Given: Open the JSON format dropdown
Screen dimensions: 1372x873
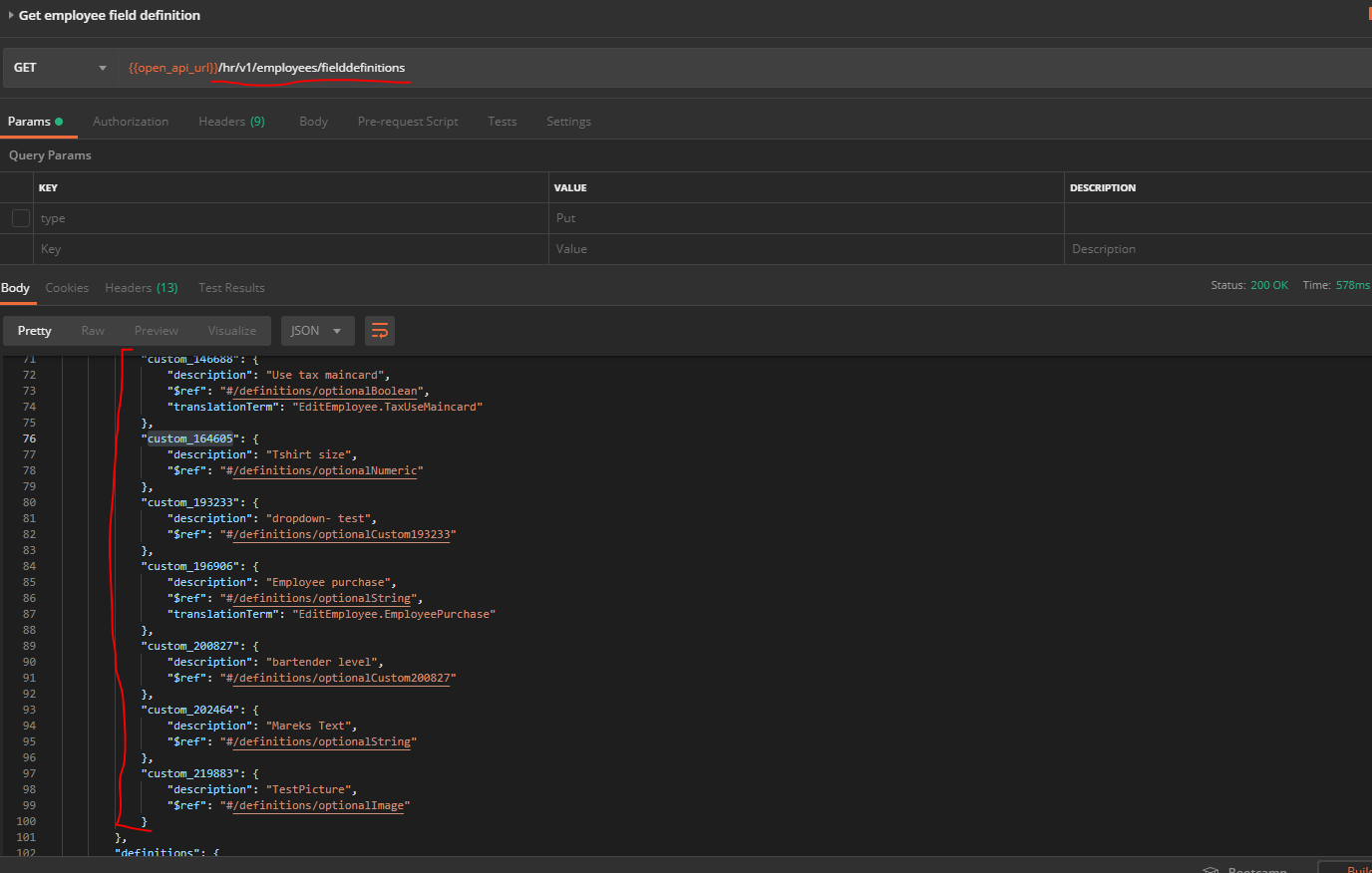Looking at the screenshot, I should tap(317, 330).
